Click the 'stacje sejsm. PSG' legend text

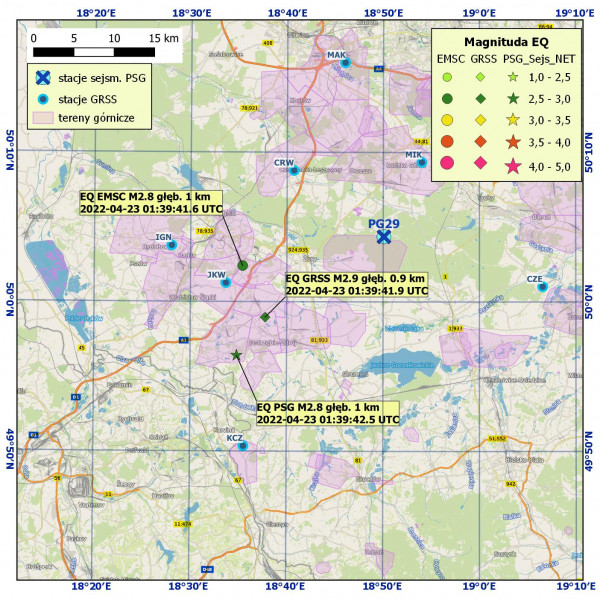click(102, 78)
